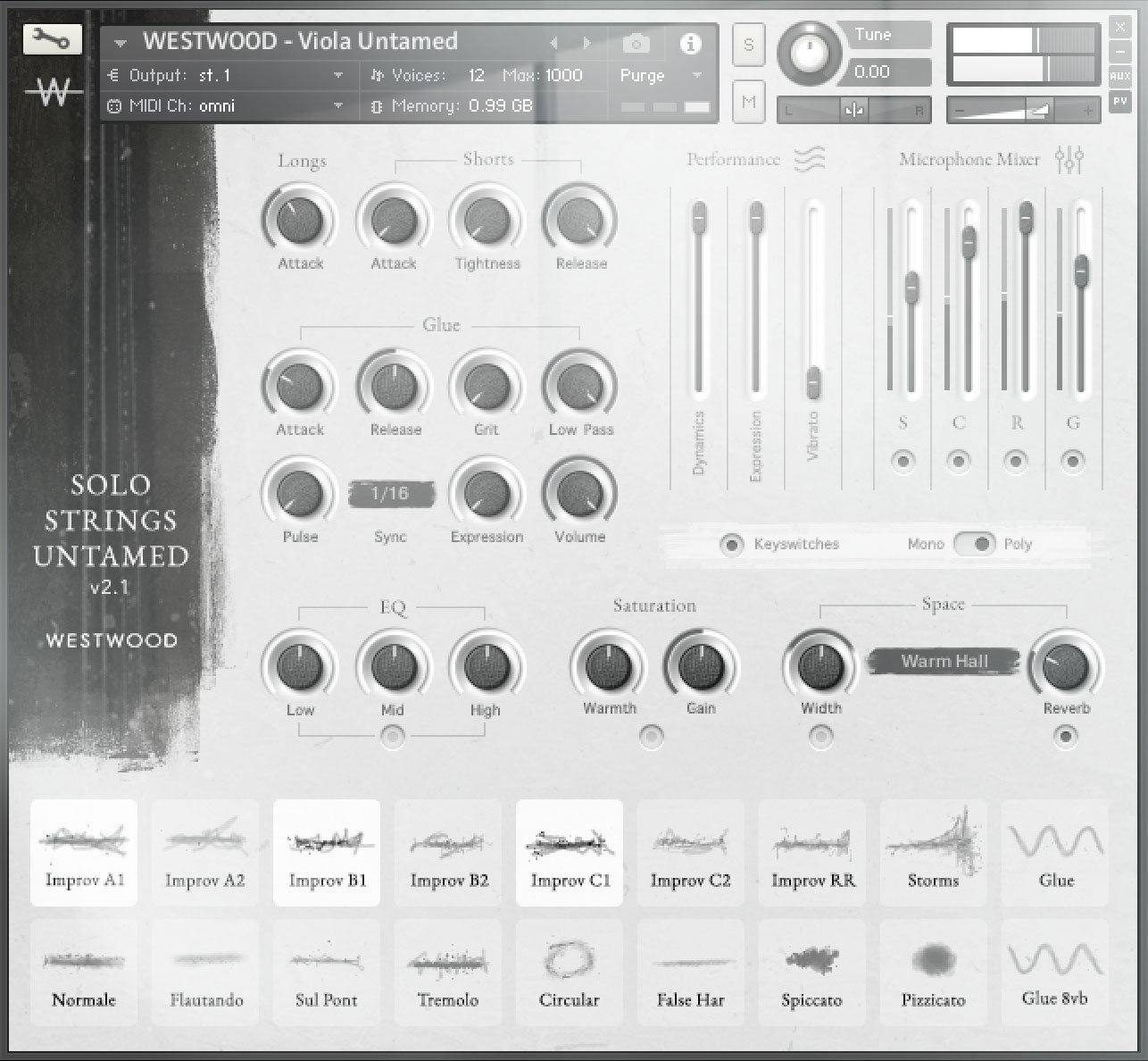The width and height of the screenshot is (1148, 1061).
Task: Toggle the C microphone on/off button
Action: click(x=959, y=462)
